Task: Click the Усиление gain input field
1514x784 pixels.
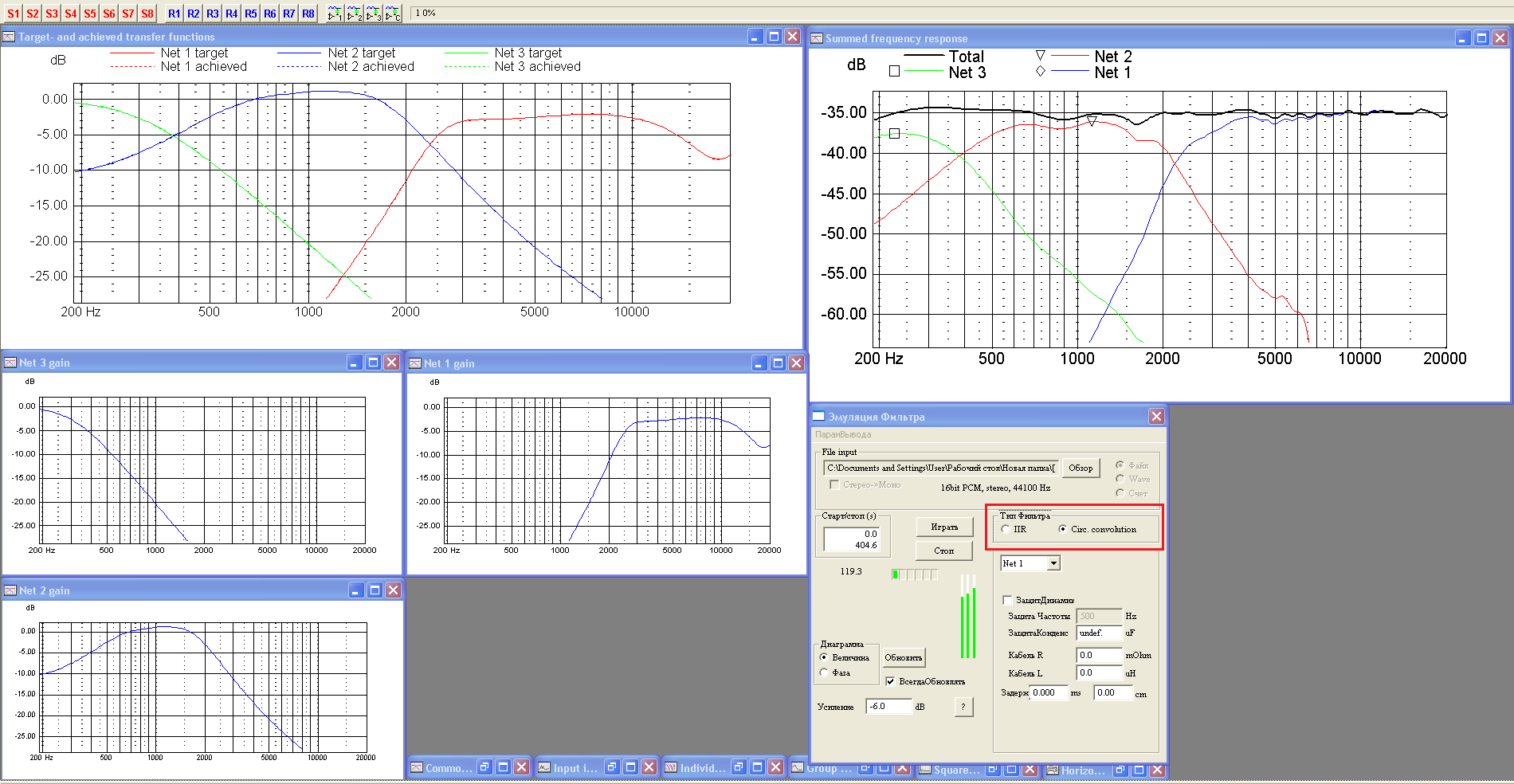Action: (x=888, y=706)
